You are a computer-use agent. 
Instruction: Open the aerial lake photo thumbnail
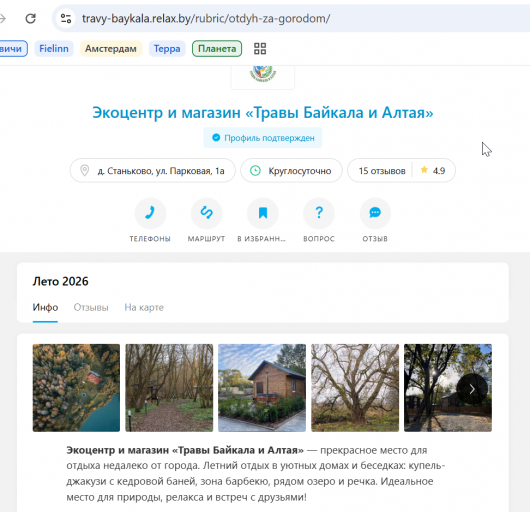tap(76, 388)
